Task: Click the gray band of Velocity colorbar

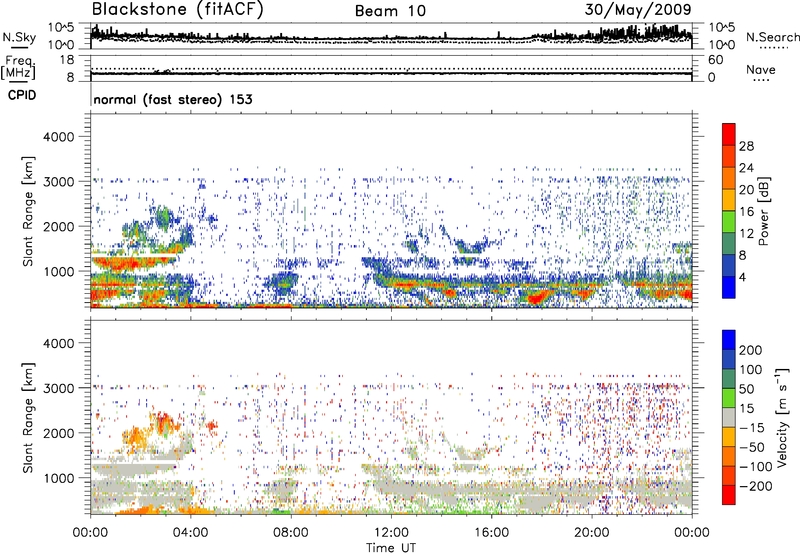Action: click(x=729, y=417)
